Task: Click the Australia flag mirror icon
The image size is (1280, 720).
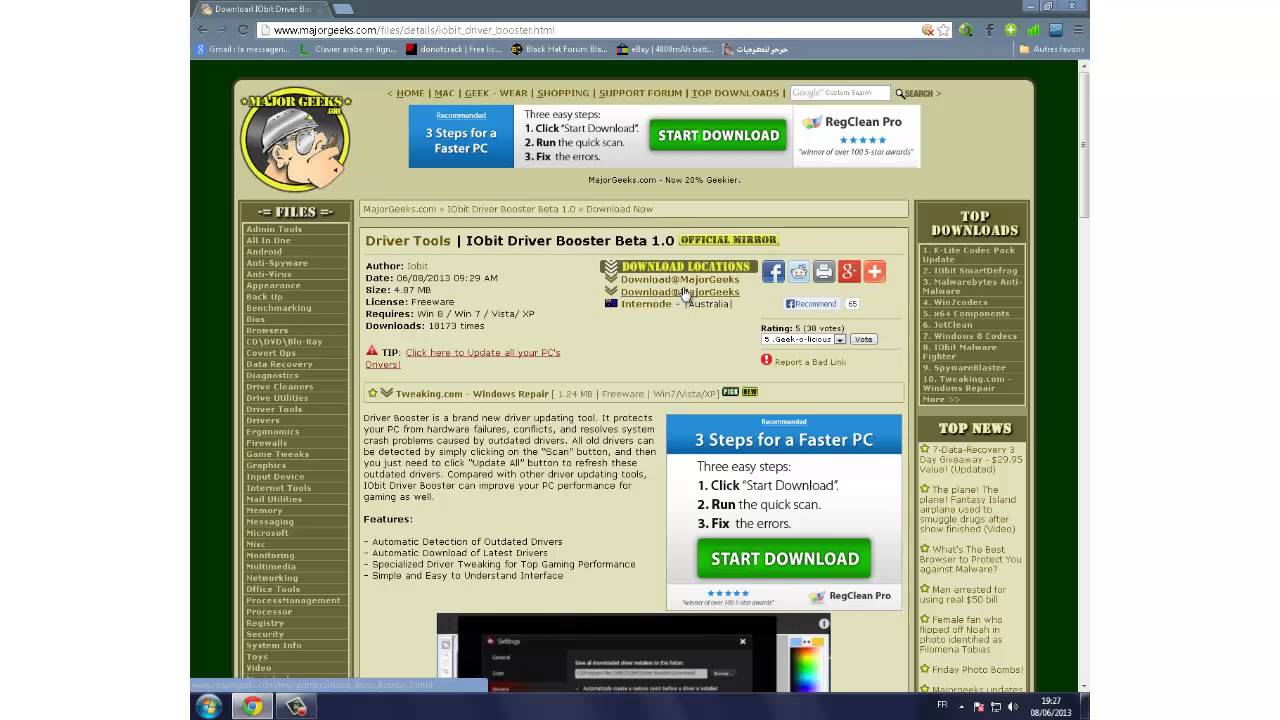Action: [x=611, y=304]
